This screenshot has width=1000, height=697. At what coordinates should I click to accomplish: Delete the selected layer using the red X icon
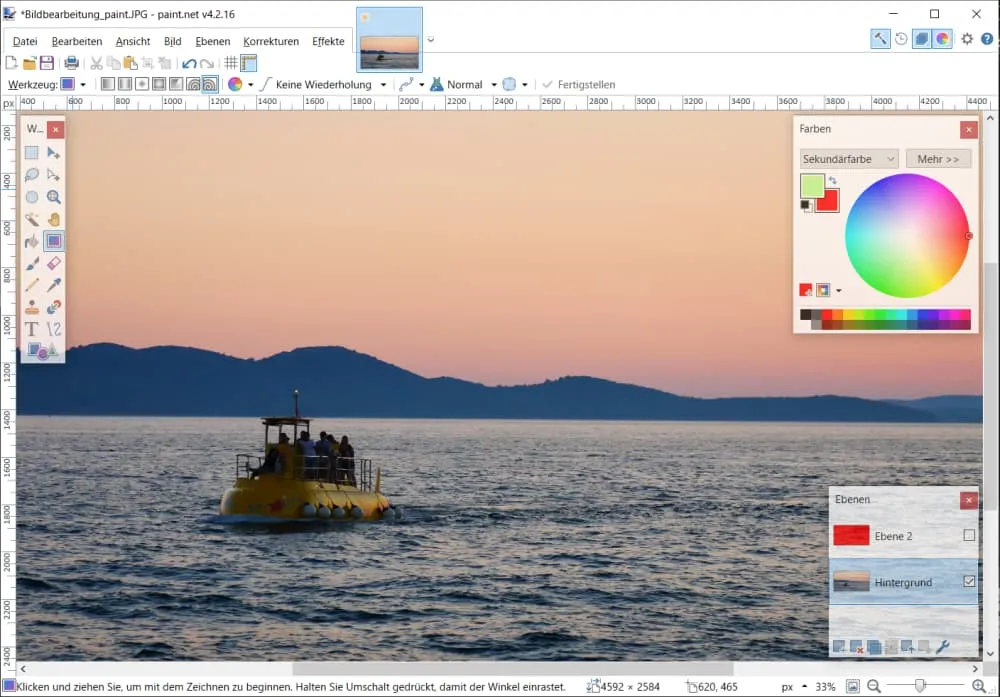[857, 648]
